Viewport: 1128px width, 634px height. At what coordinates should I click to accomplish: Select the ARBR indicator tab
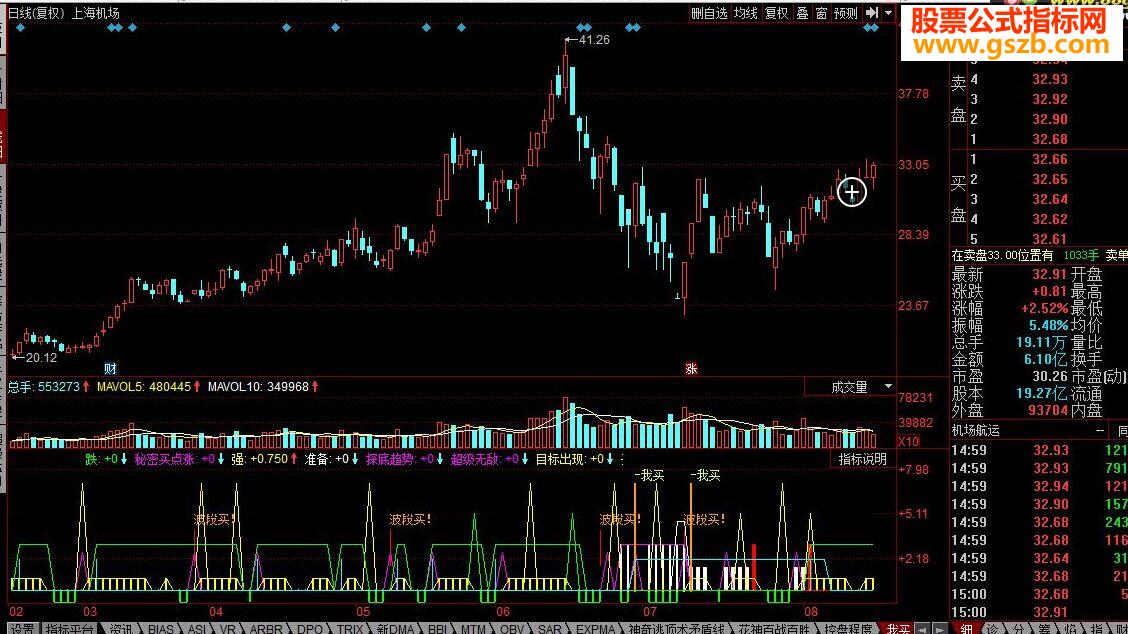click(x=265, y=628)
